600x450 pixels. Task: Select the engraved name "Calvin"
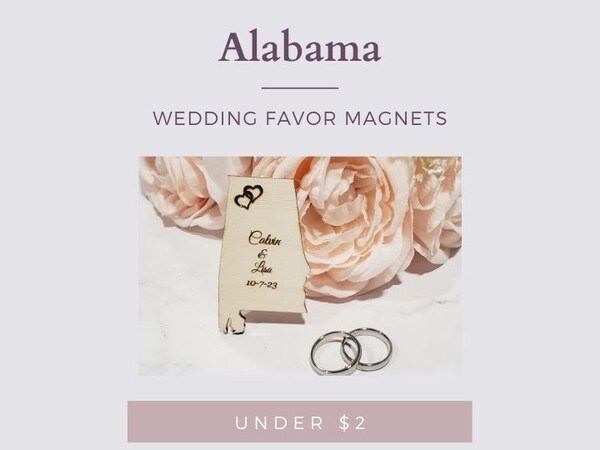click(x=264, y=240)
